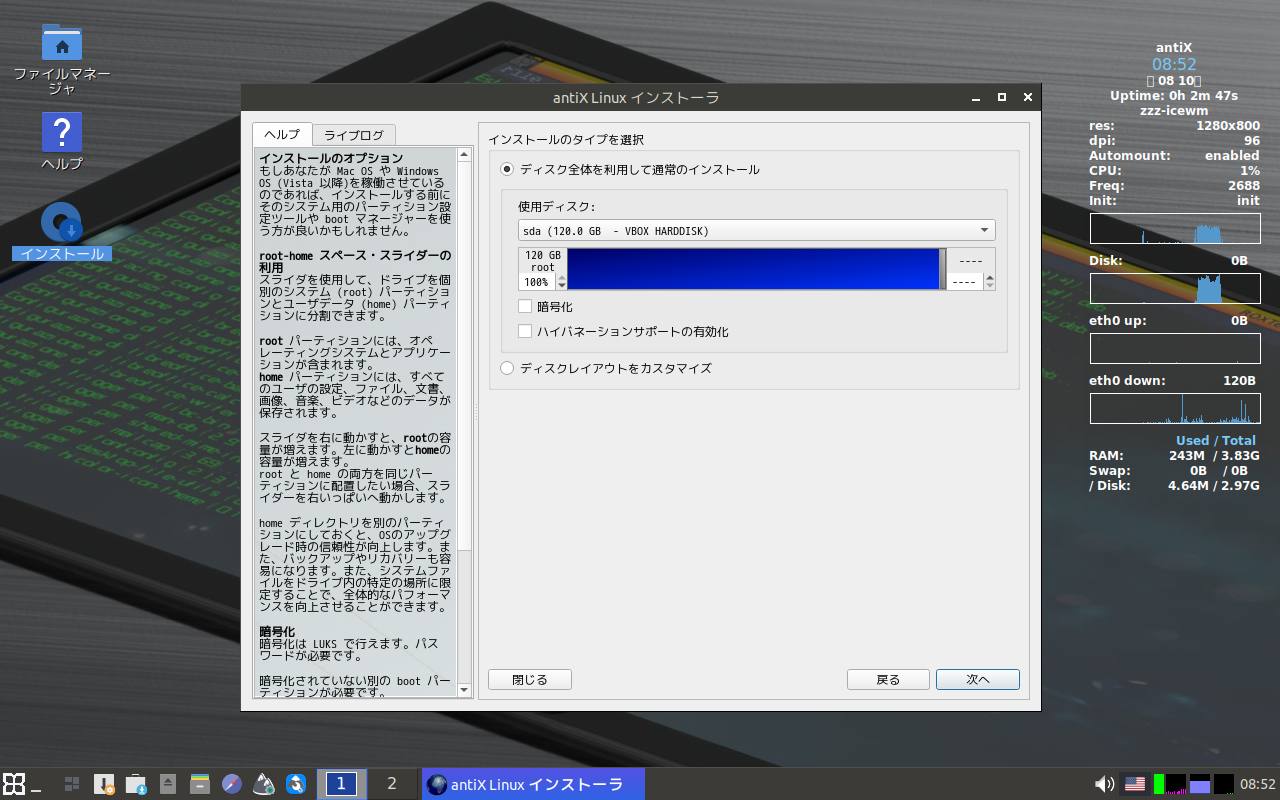This screenshot has width=1280, height=800.
Task: Click the 閉じる button
Action: [530, 680]
